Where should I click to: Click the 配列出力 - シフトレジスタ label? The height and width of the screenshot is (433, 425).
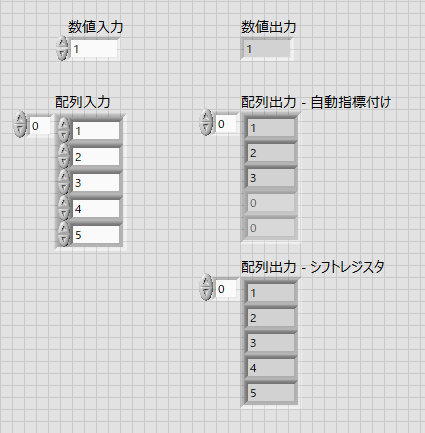[313, 267]
